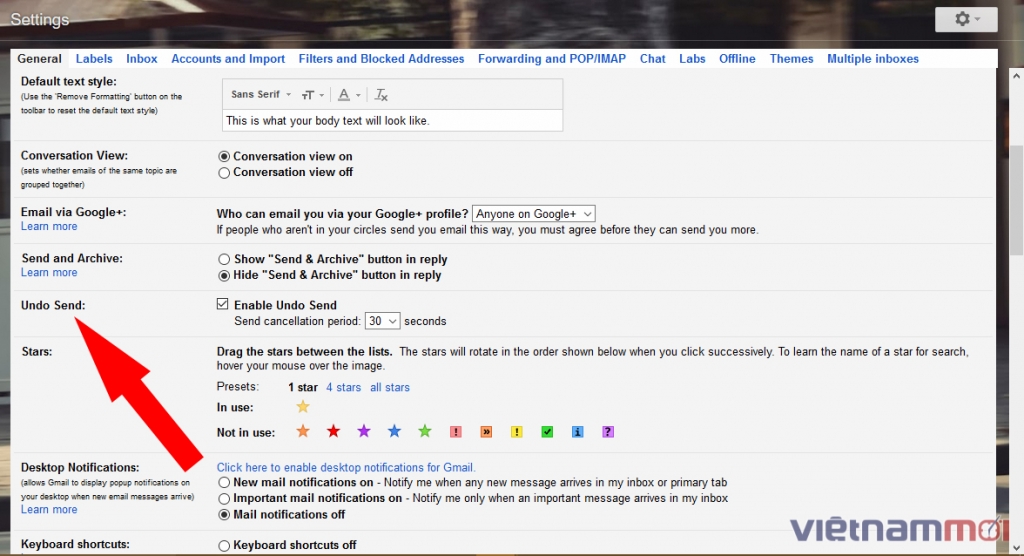
Task: Click the red exclamation mark icon
Action: 456,432
